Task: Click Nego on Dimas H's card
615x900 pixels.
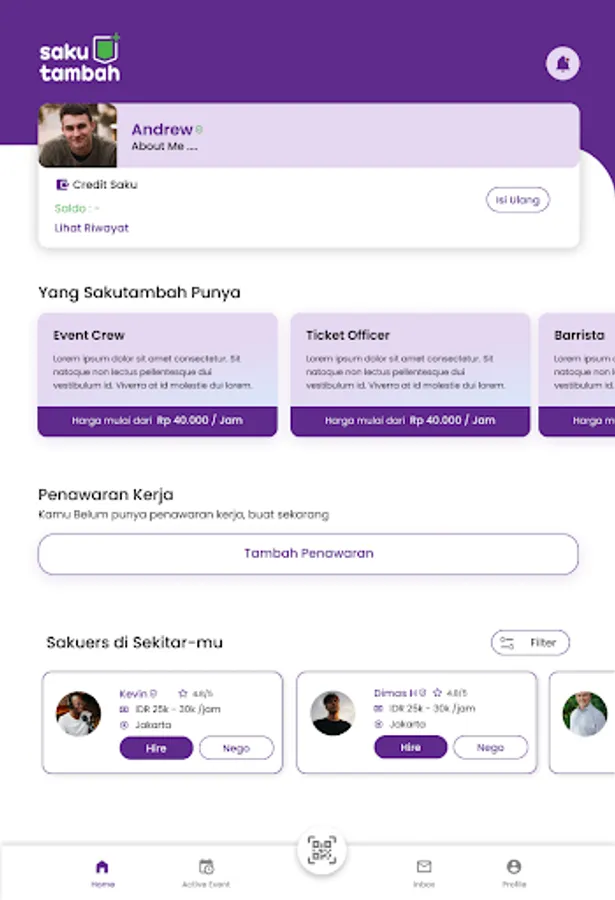Action: [x=490, y=747]
